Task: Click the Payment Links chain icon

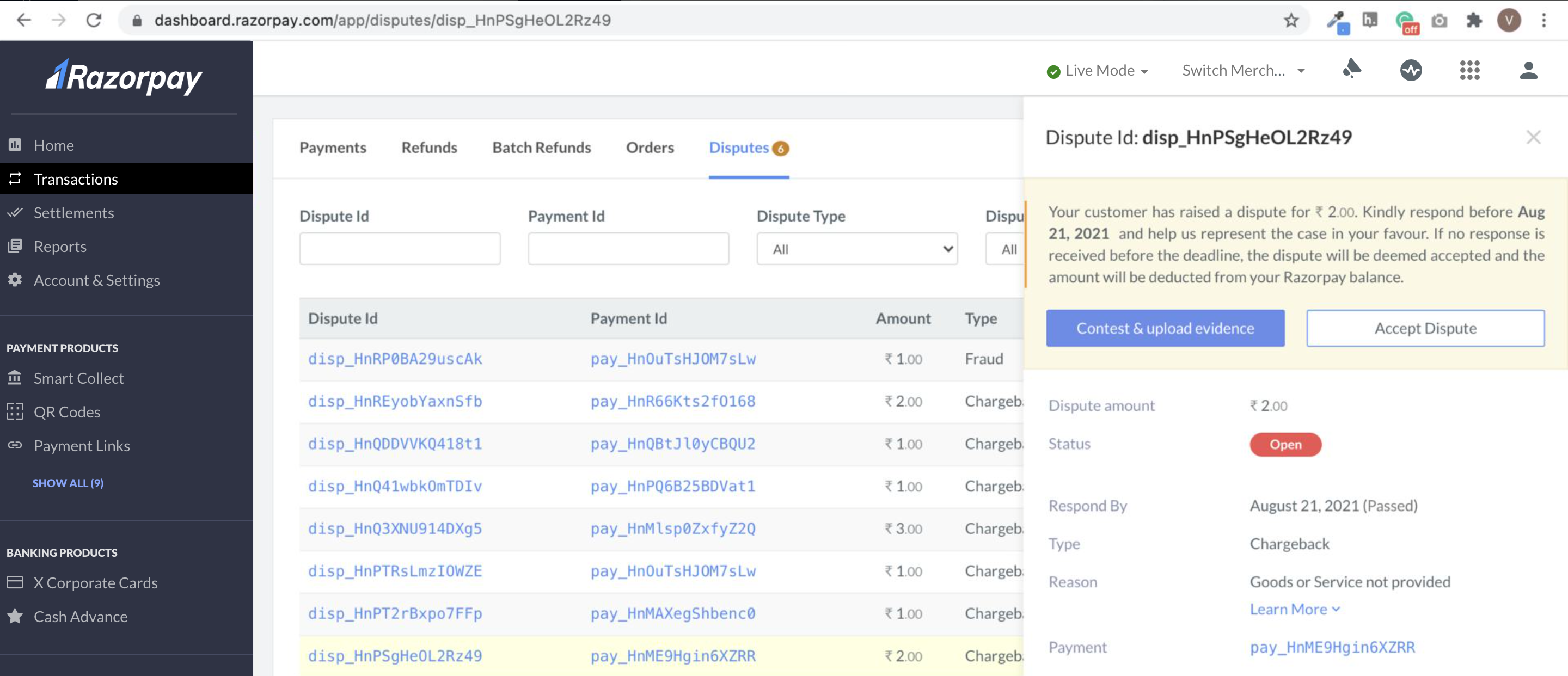Action: pos(15,445)
